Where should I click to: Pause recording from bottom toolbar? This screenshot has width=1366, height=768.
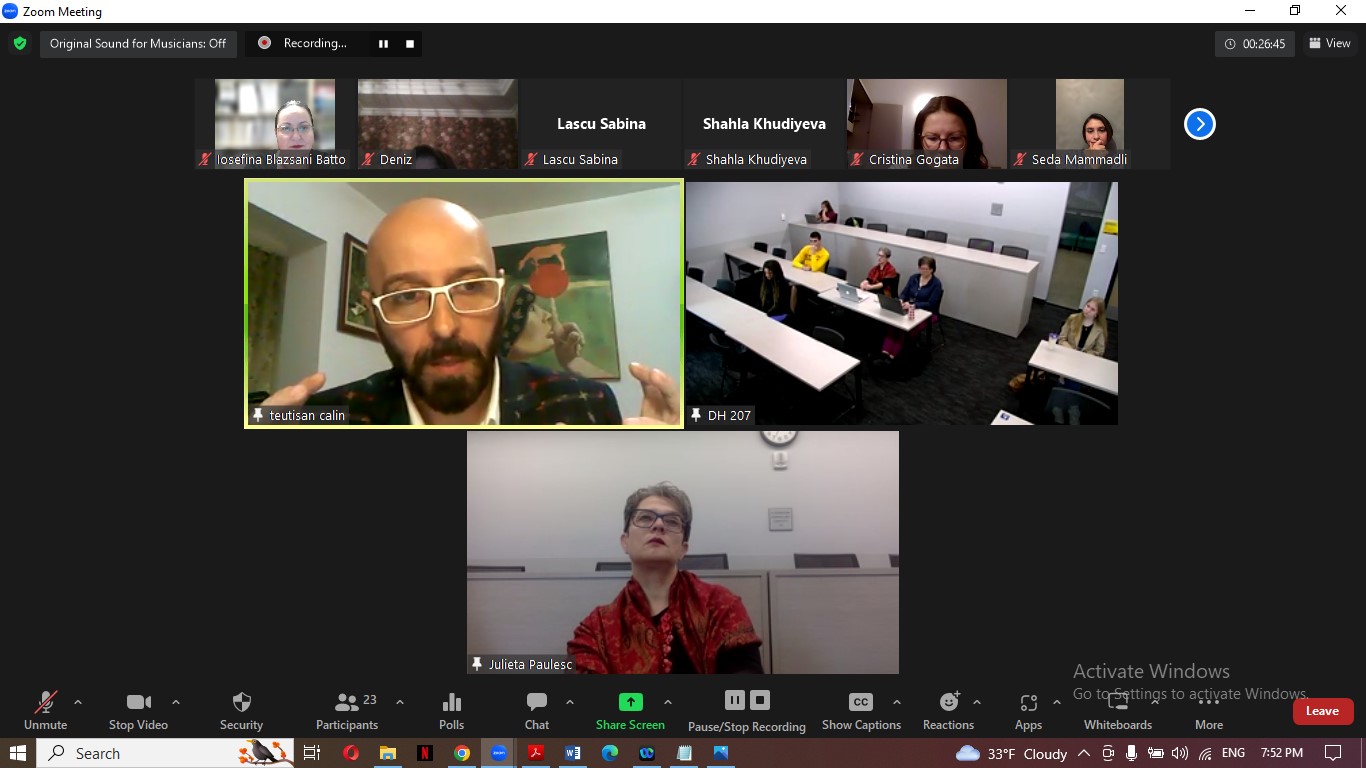[x=735, y=700]
